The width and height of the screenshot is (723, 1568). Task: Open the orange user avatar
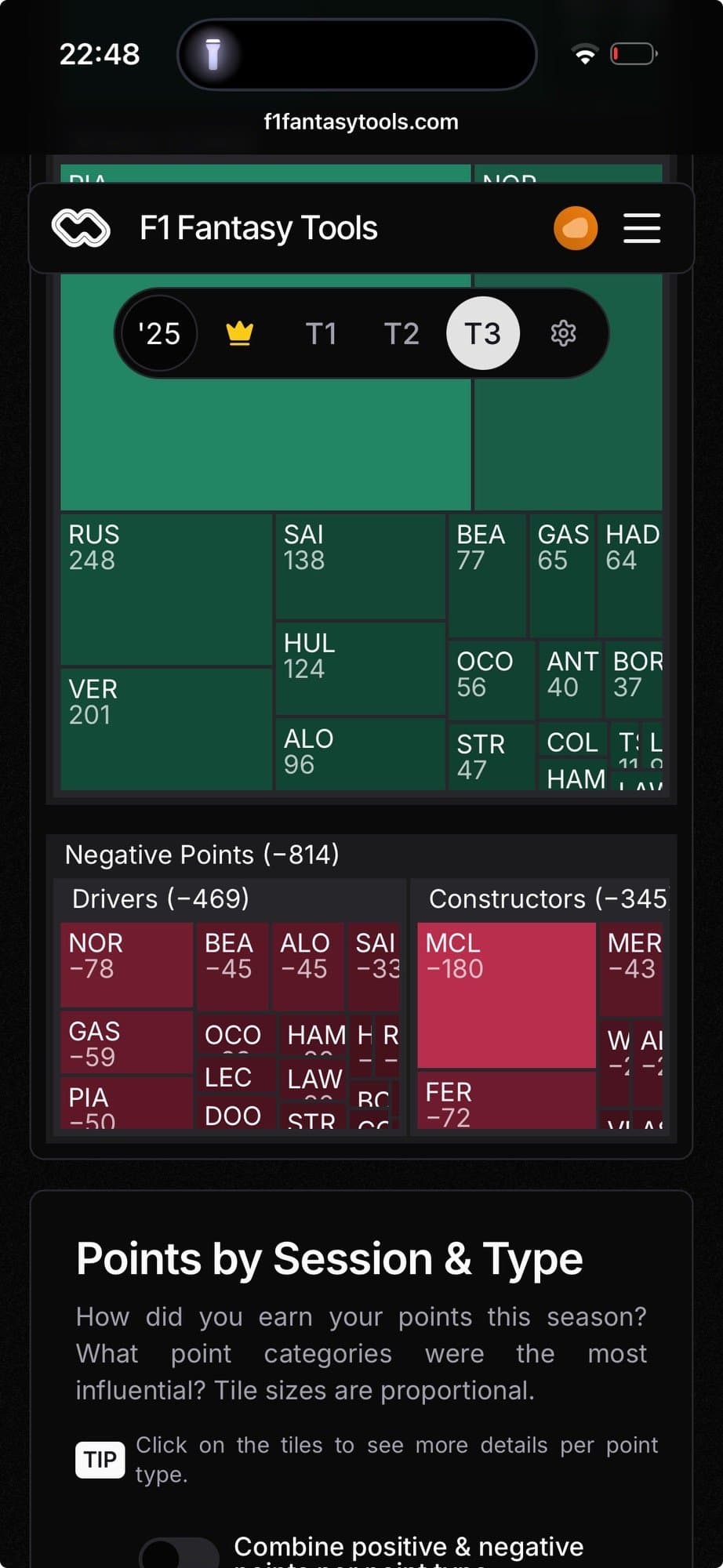click(576, 228)
